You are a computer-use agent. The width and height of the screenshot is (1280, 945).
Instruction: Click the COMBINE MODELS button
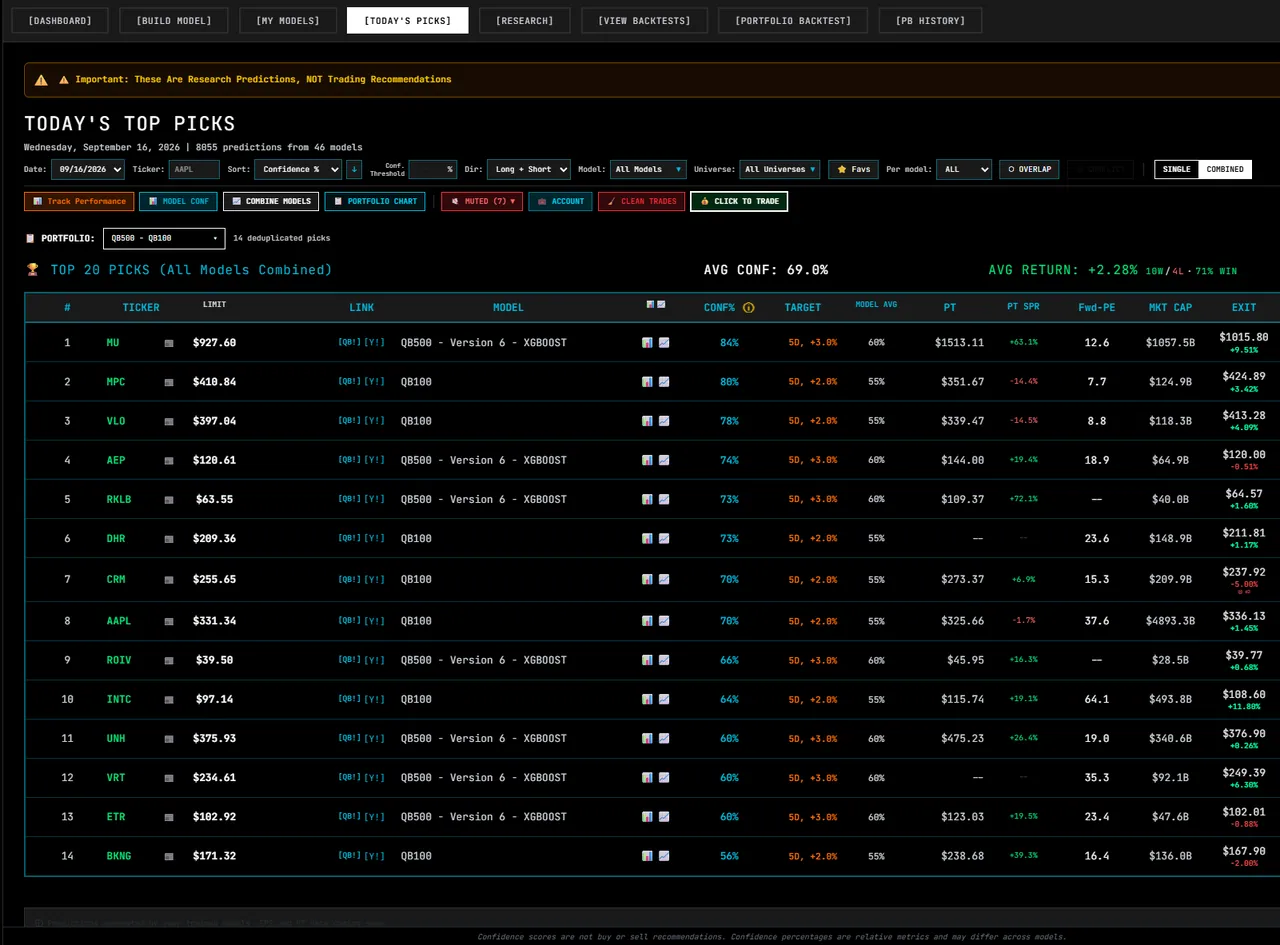[271, 201]
